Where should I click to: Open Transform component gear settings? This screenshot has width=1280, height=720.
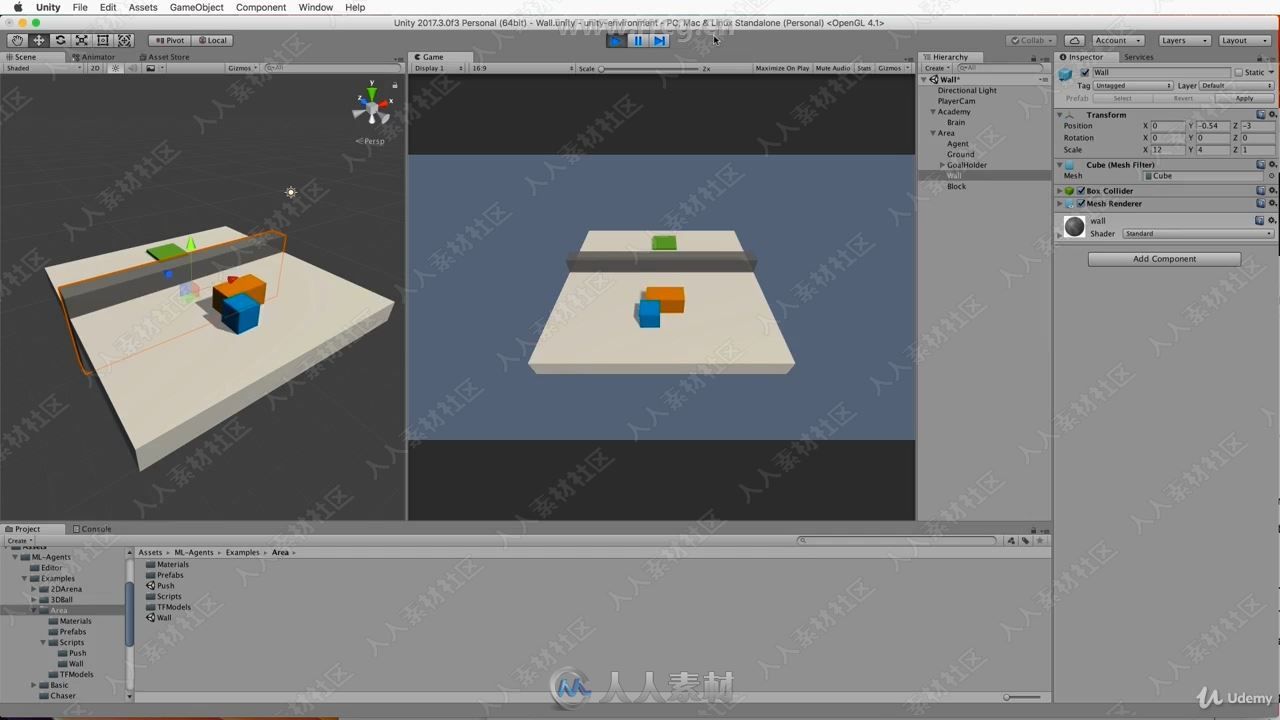coord(1272,115)
